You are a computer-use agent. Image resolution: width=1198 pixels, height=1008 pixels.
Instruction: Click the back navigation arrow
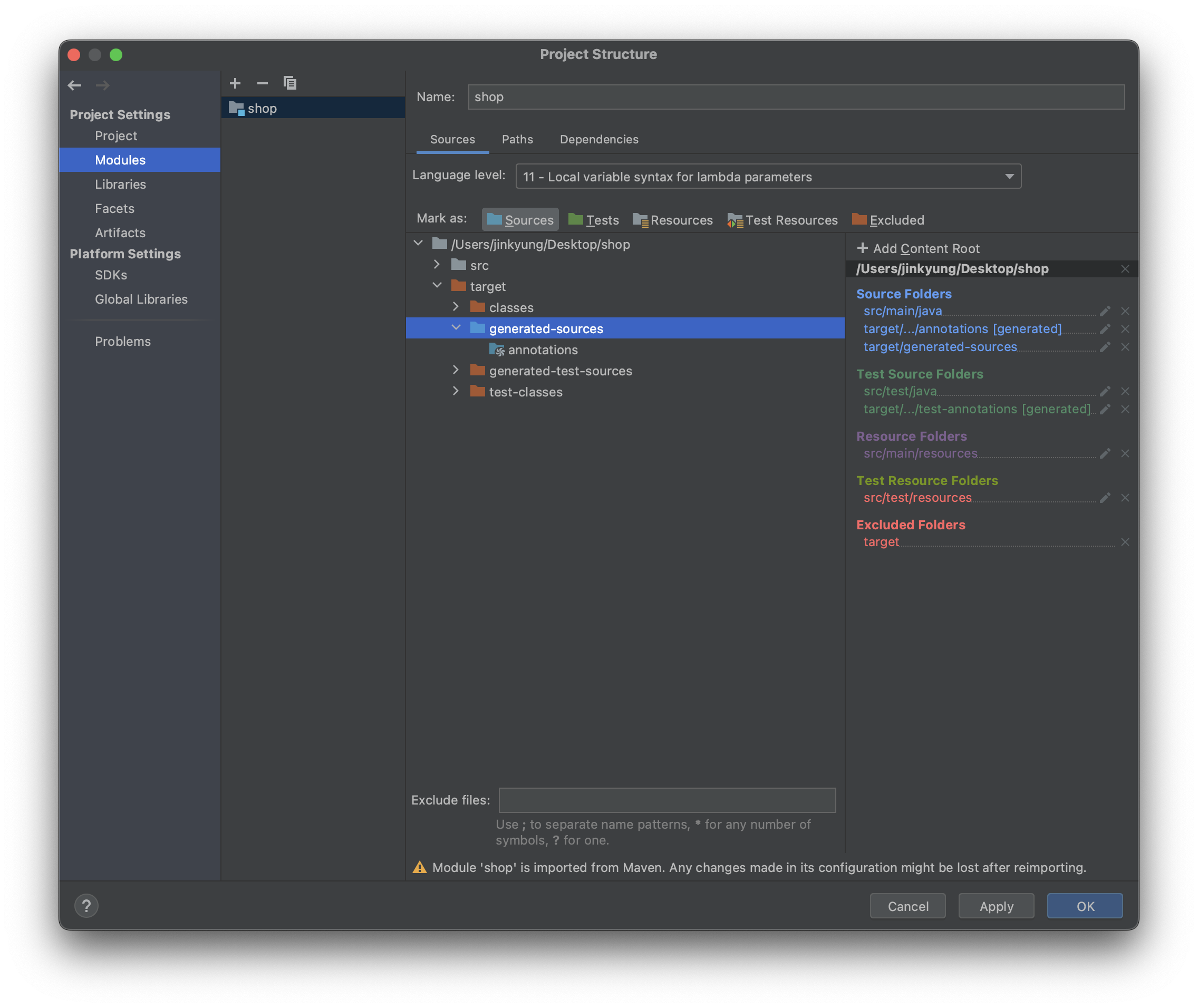tap(75, 86)
